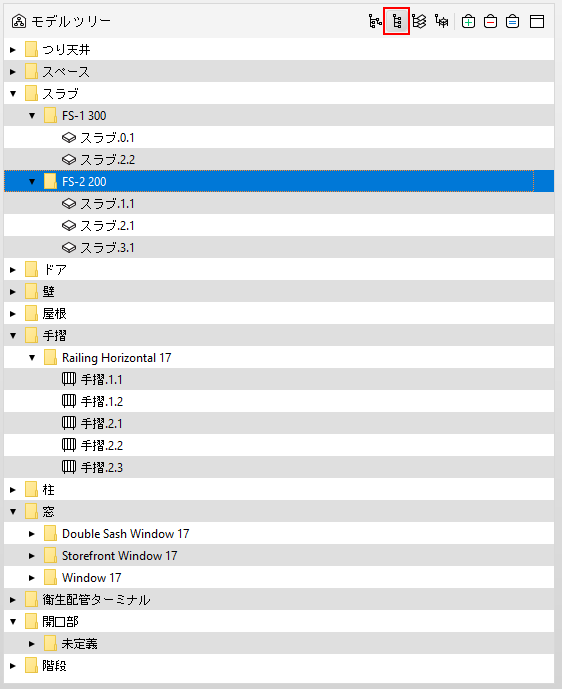Expand the スペース node

click(13, 72)
